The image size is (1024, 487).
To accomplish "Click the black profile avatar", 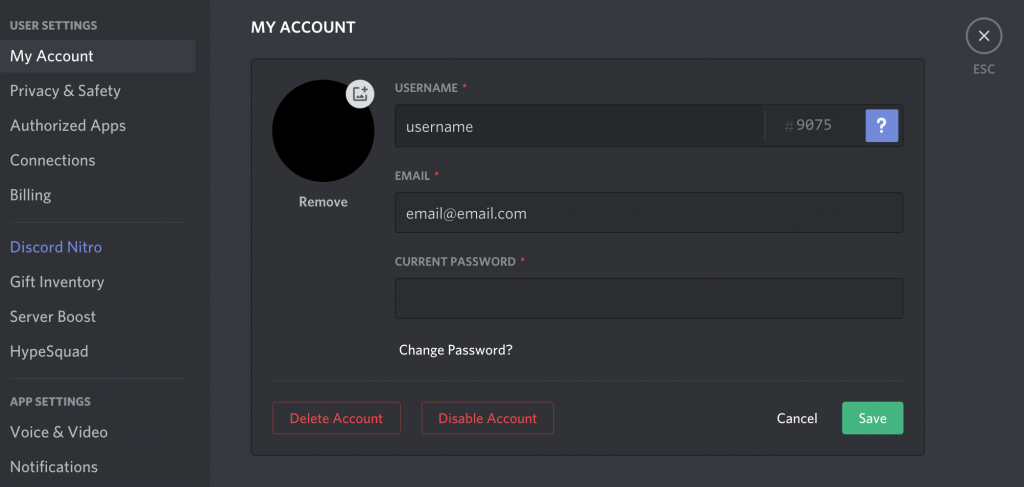I will (323, 131).
